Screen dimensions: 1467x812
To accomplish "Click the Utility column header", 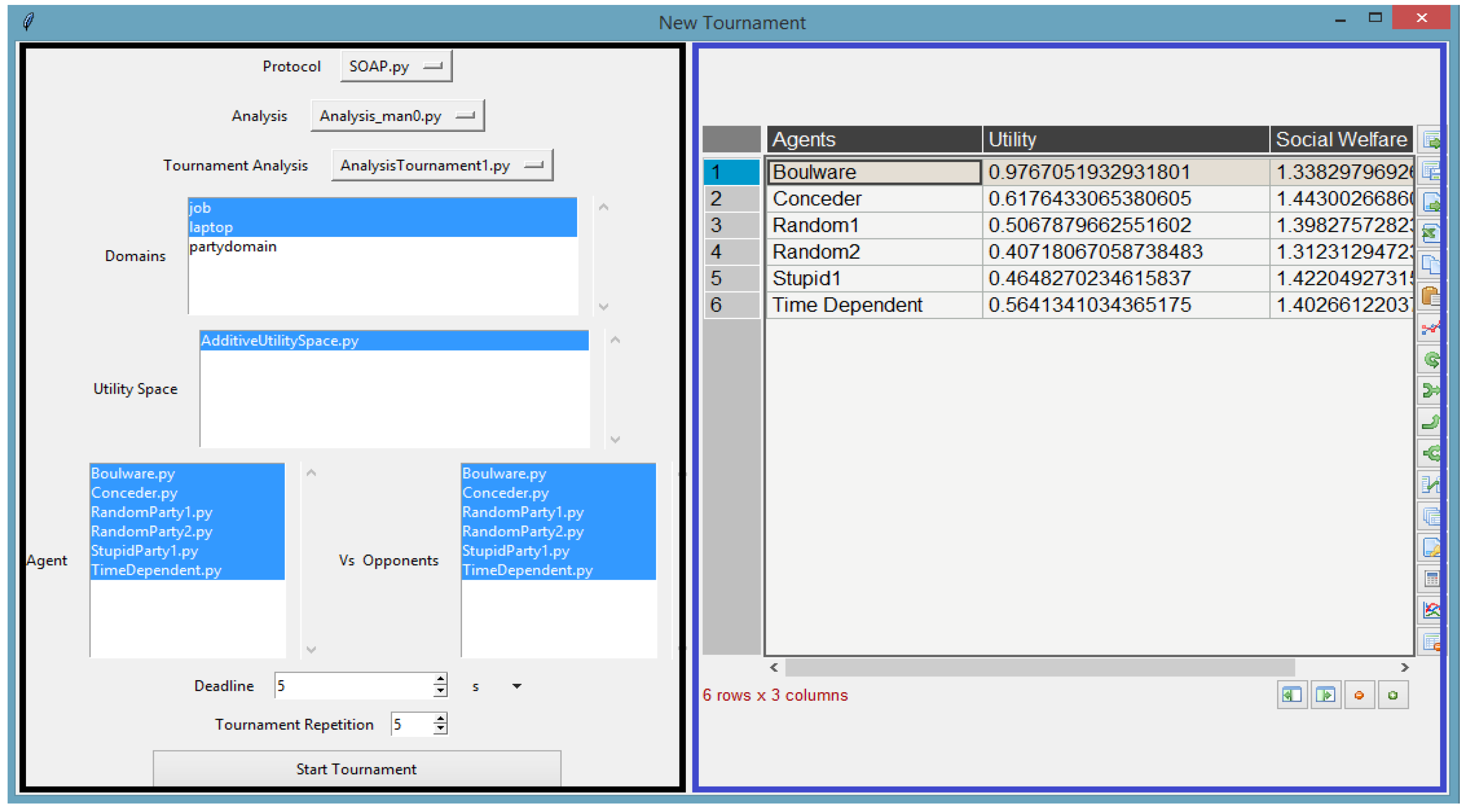I will (1125, 139).
